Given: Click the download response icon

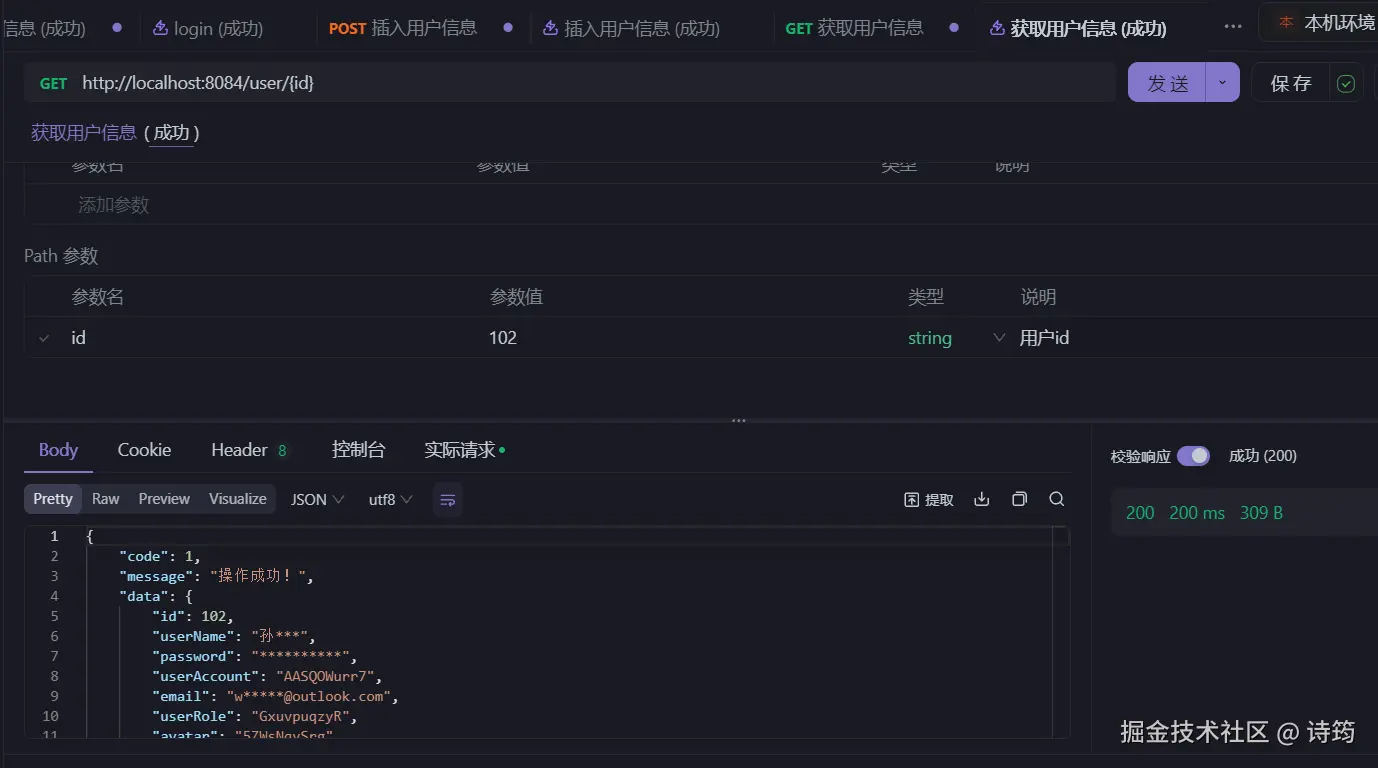Looking at the screenshot, I should 982,498.
